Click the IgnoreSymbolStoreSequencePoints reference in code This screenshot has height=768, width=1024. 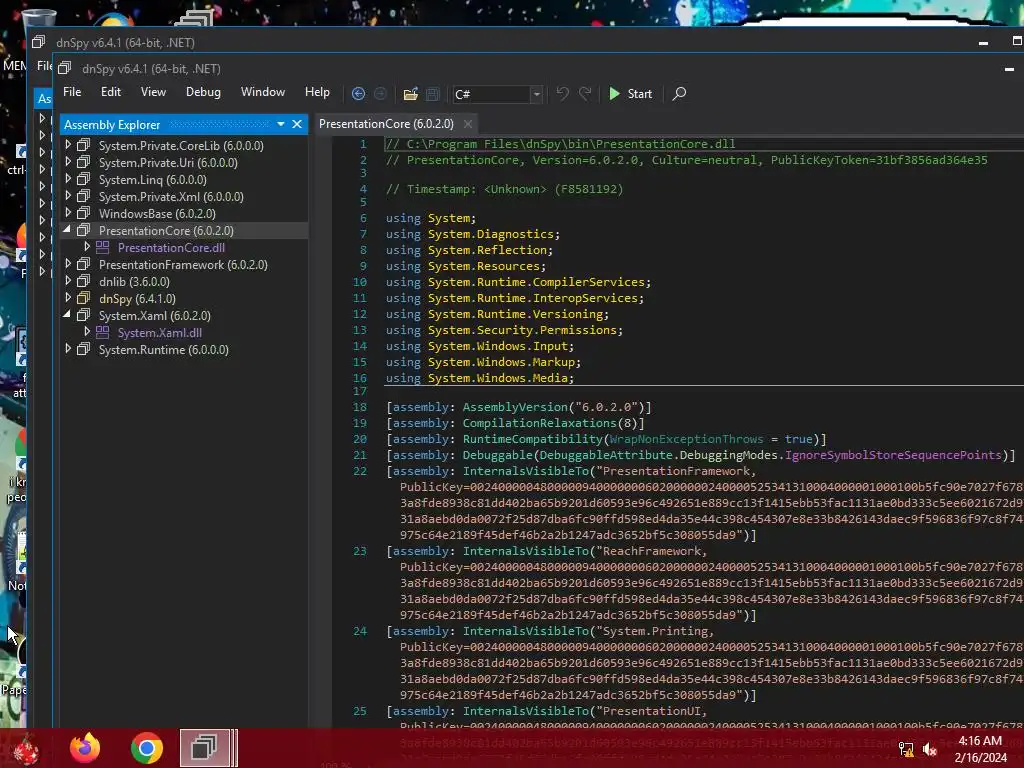tap(893, 455)
